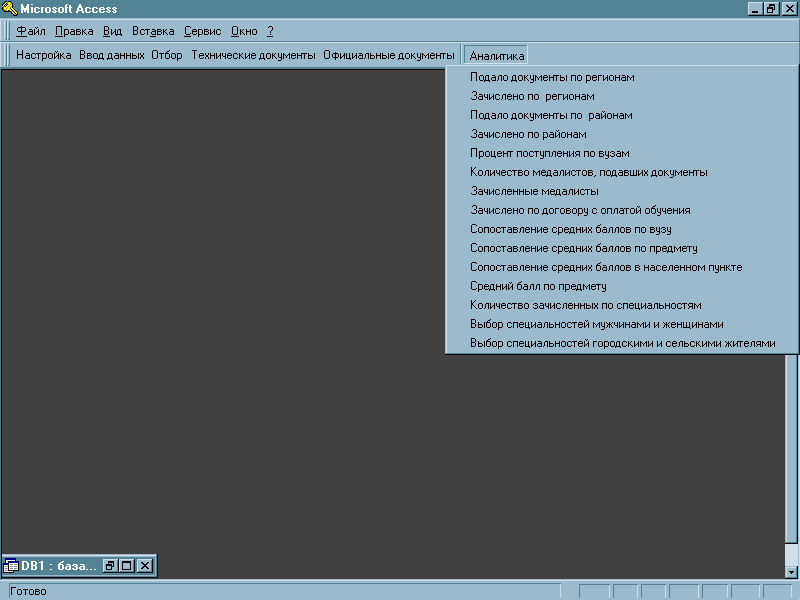The image size is (800, 600).
Task: Select Количество медалистов, подавших документы
Action: pos(622,172)
